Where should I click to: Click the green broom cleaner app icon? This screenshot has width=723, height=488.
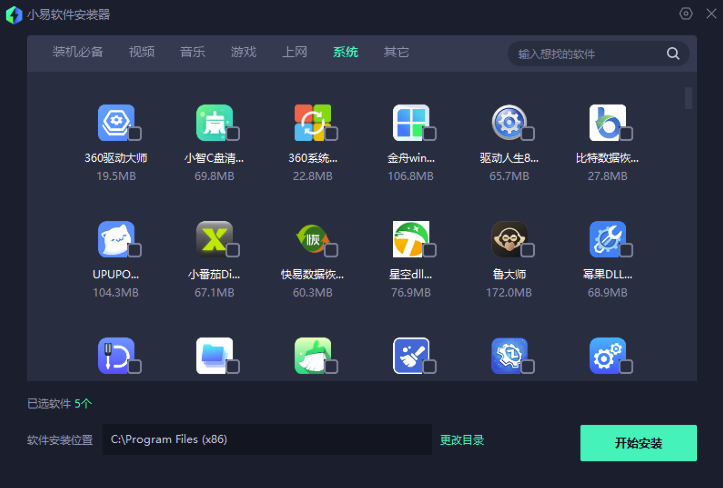pyautogui.click(x=313, y=356)
